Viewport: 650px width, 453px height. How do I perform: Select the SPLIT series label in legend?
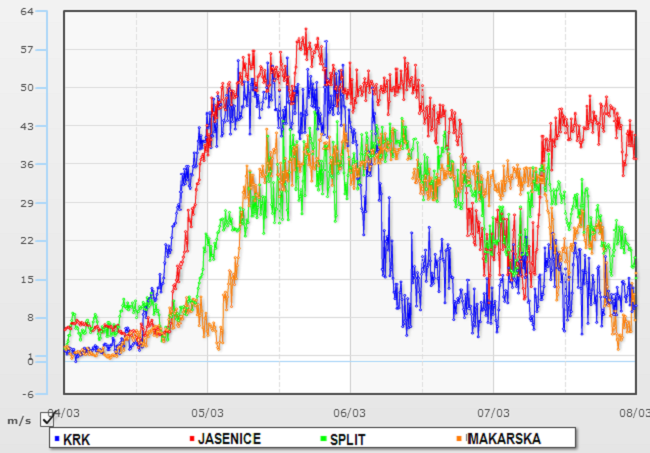pos(347,439)
